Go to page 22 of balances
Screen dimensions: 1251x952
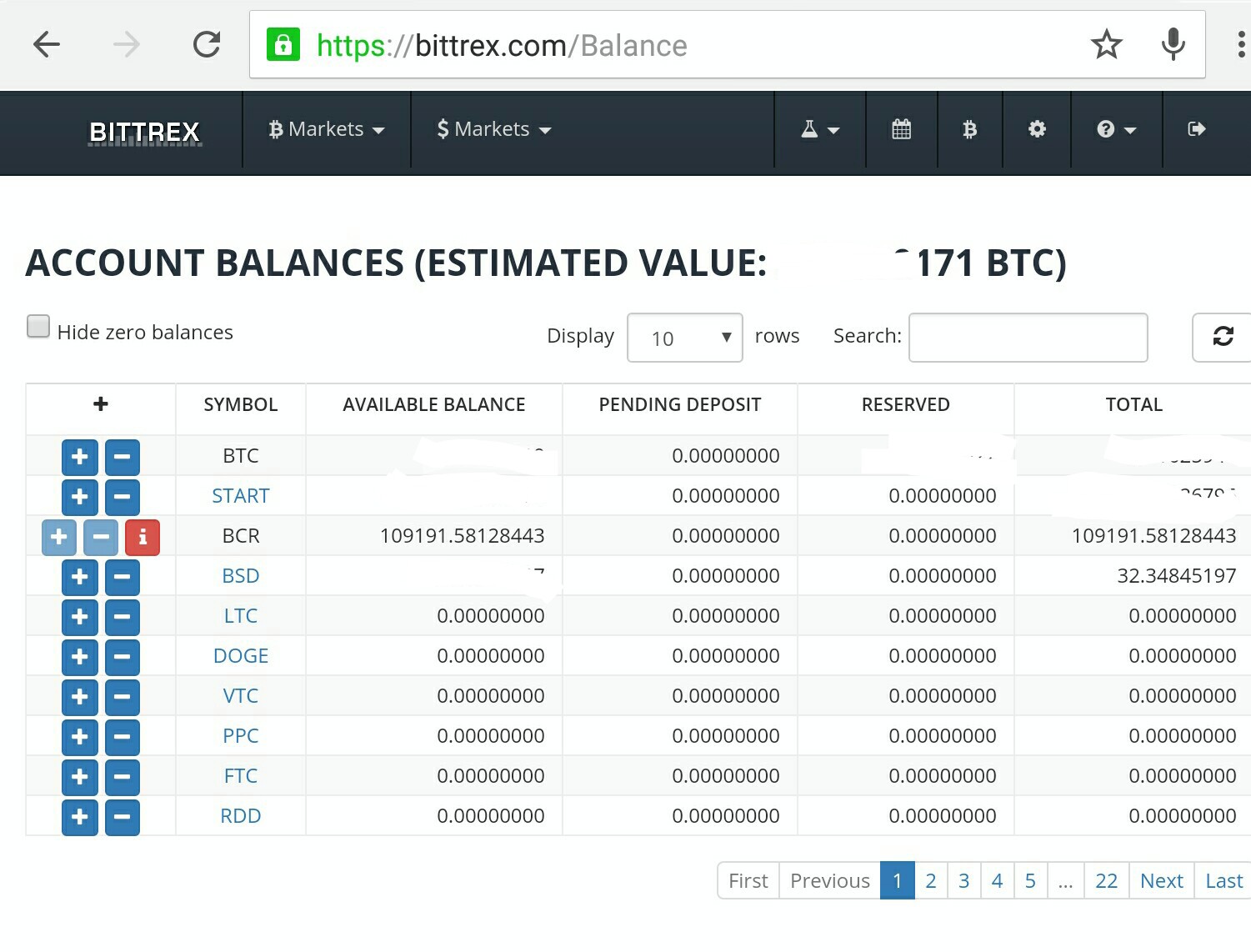click(1107, 880)
